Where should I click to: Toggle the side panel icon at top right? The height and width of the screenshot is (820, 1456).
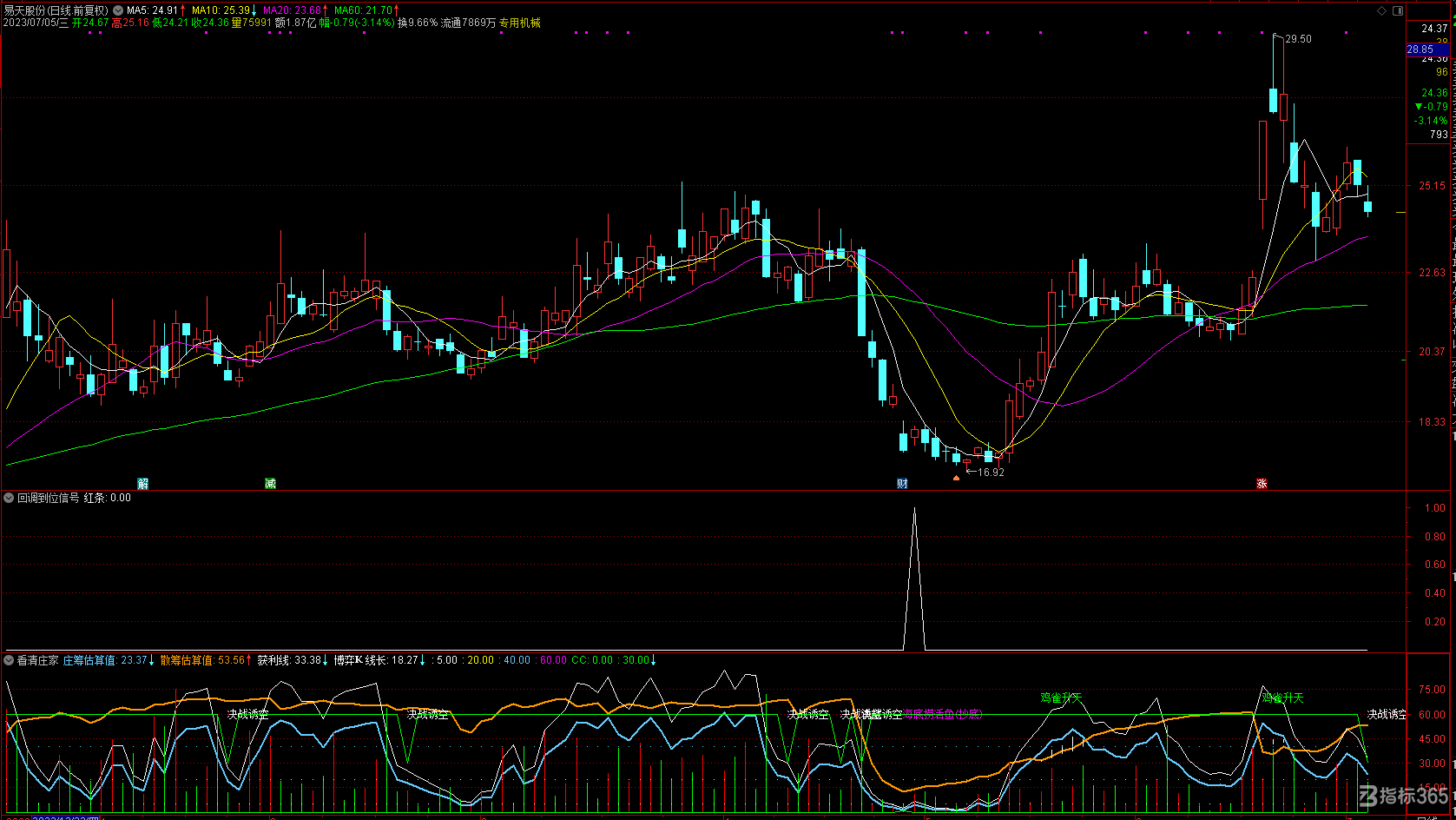click(1398, 10)
